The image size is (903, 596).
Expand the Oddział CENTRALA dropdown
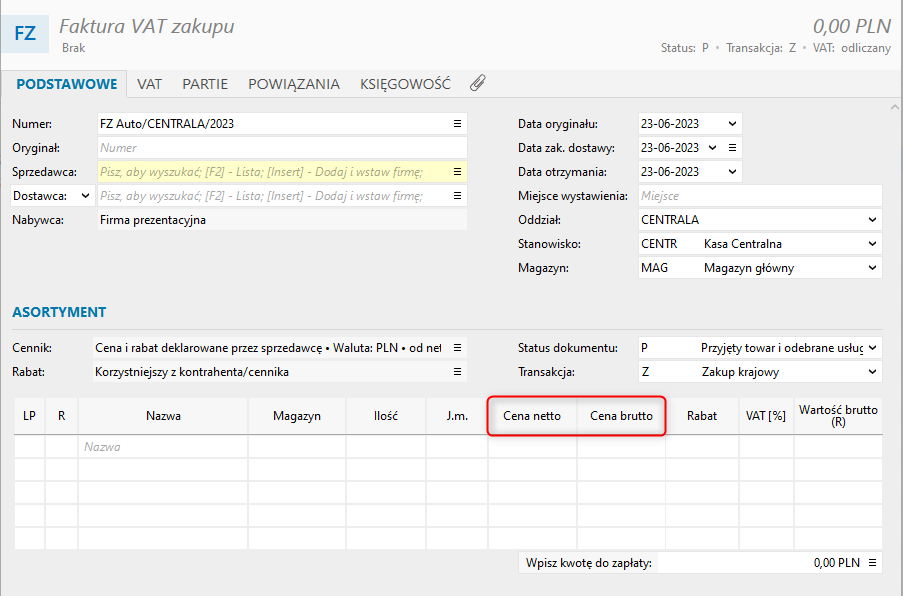point(873,220)
